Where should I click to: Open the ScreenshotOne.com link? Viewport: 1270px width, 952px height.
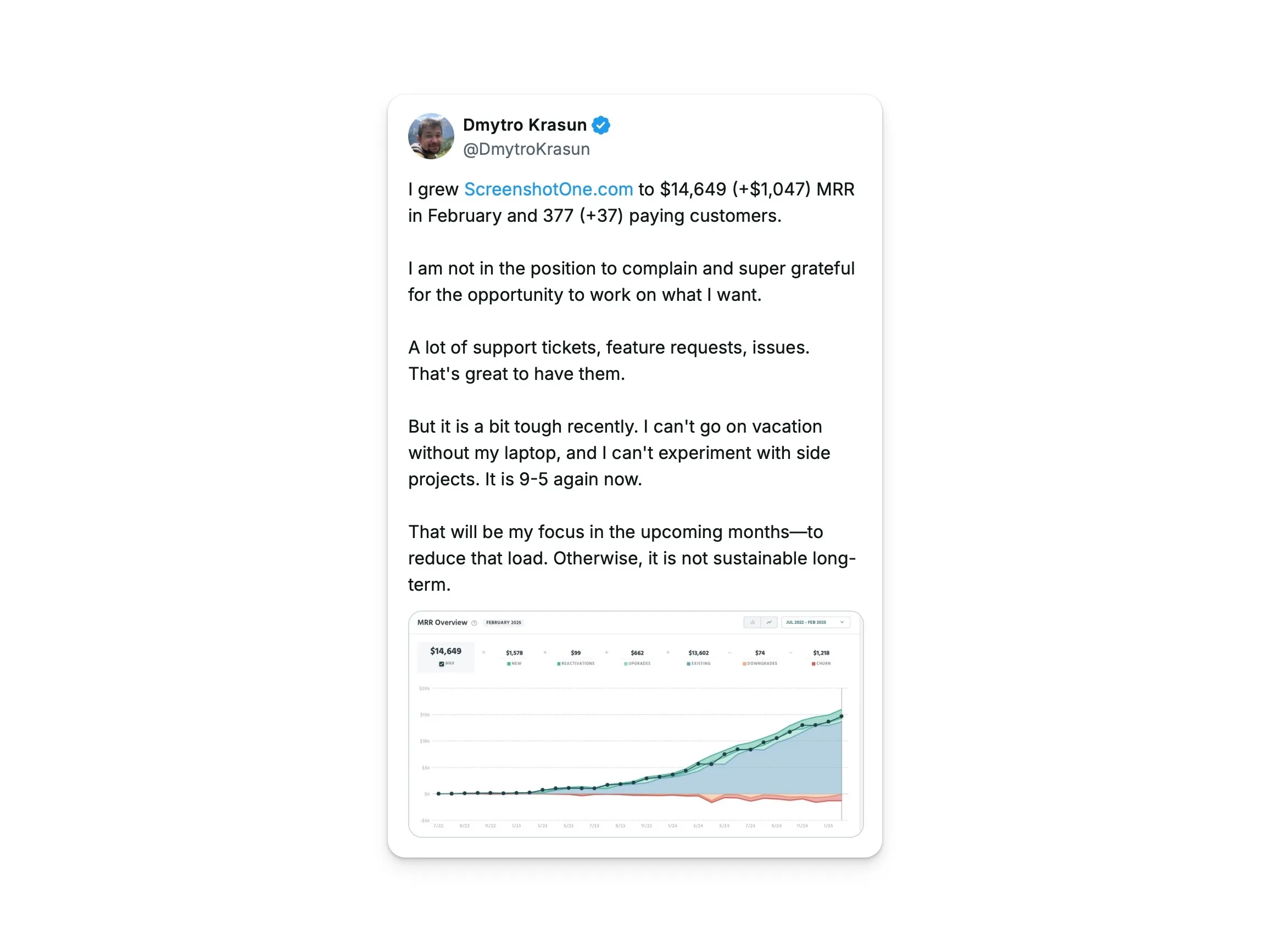coord(548,189)
